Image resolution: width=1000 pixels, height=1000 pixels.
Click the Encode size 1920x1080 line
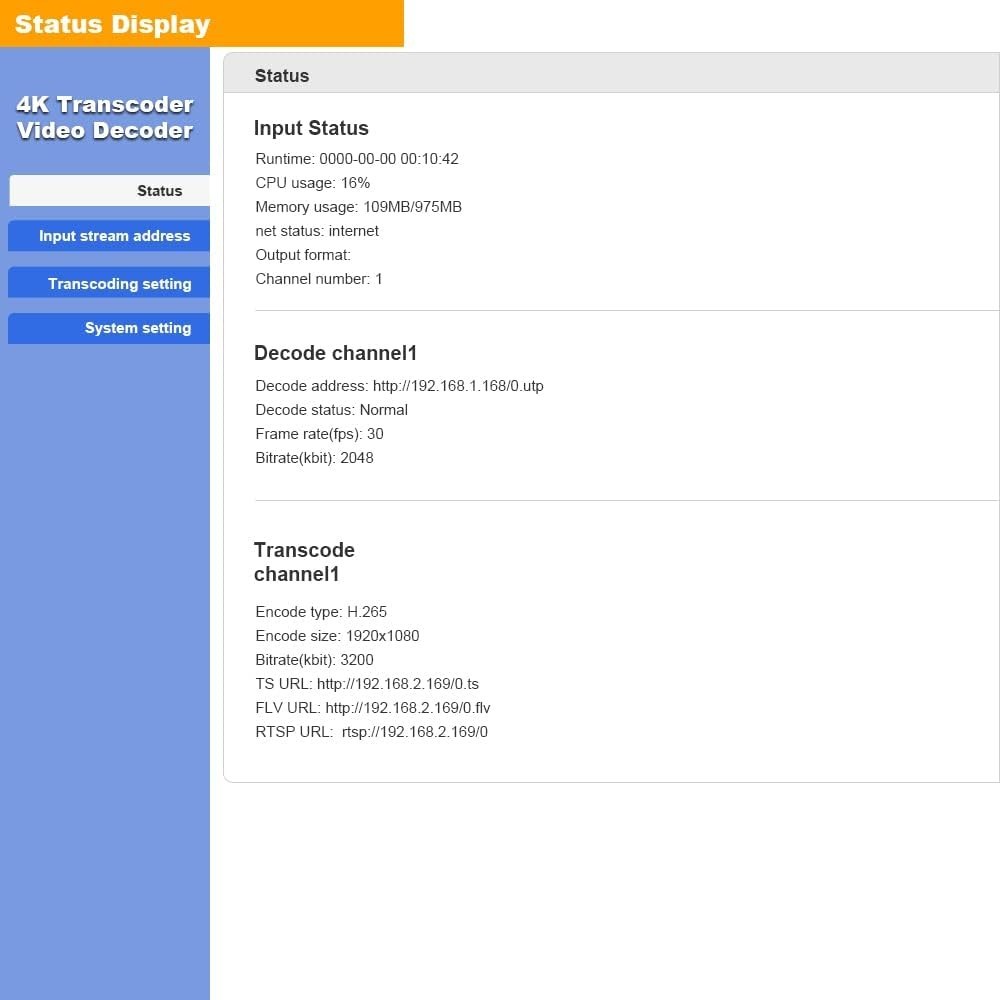337,636
